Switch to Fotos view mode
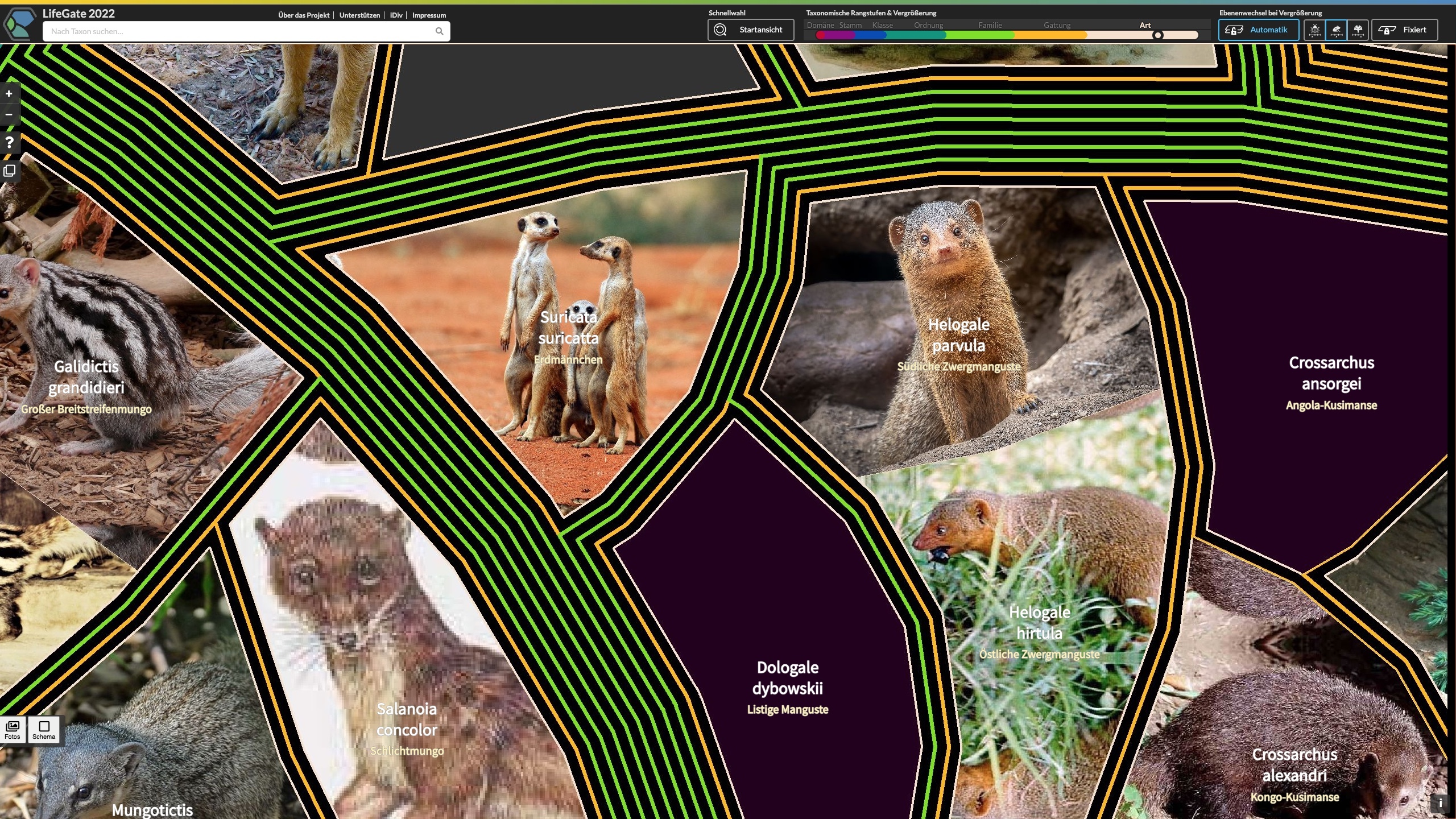The height and width of the screenshot is (819, 1456). click(x=13, y=729)
